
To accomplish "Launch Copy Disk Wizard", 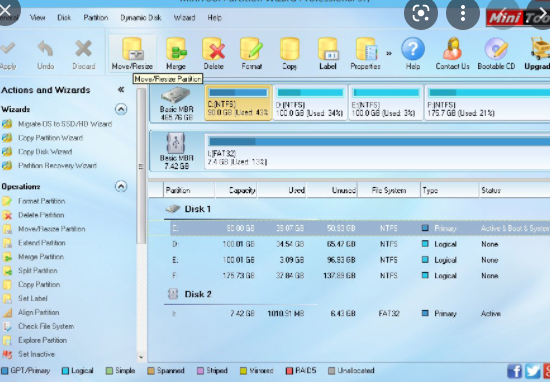I will pos(37,152).
